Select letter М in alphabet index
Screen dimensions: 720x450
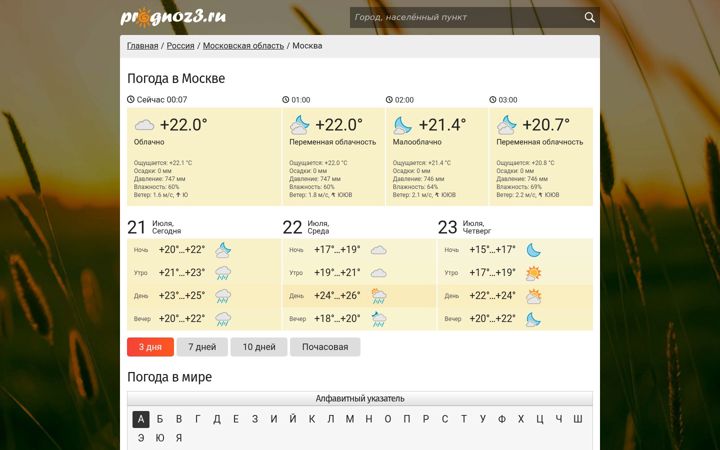(350, 419)
